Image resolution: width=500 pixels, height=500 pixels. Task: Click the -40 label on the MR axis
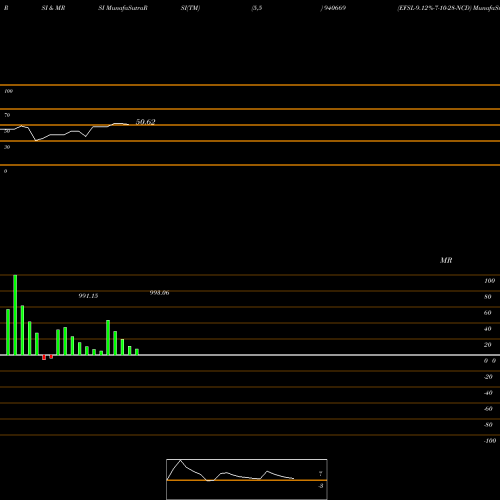click(488, 393)
